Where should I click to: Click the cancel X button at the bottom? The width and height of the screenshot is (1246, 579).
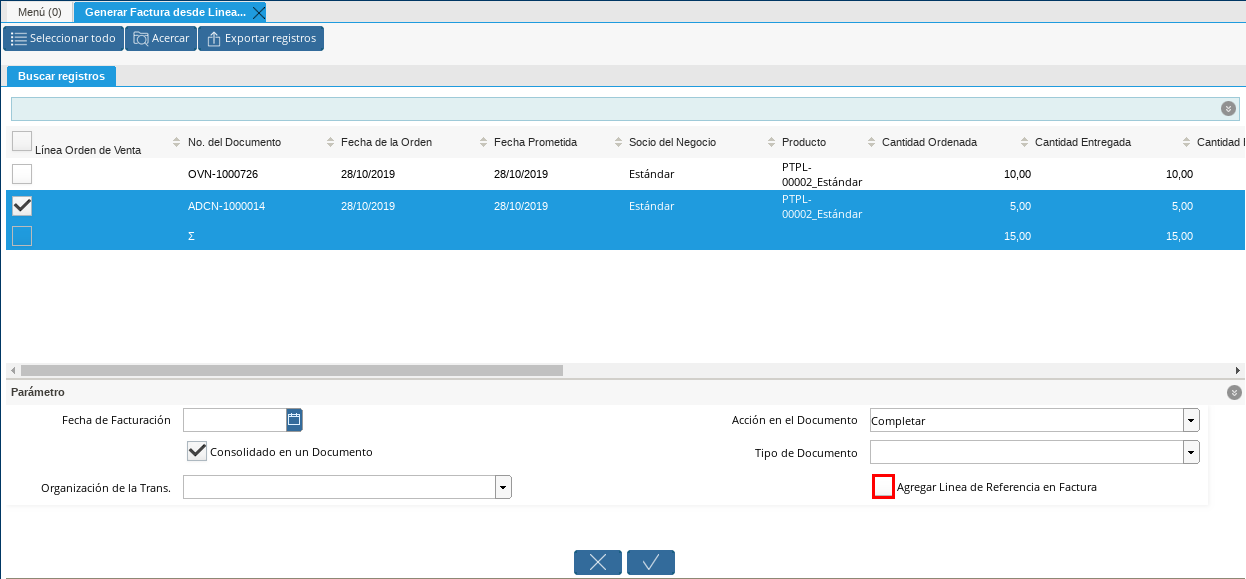coord(598,562)
